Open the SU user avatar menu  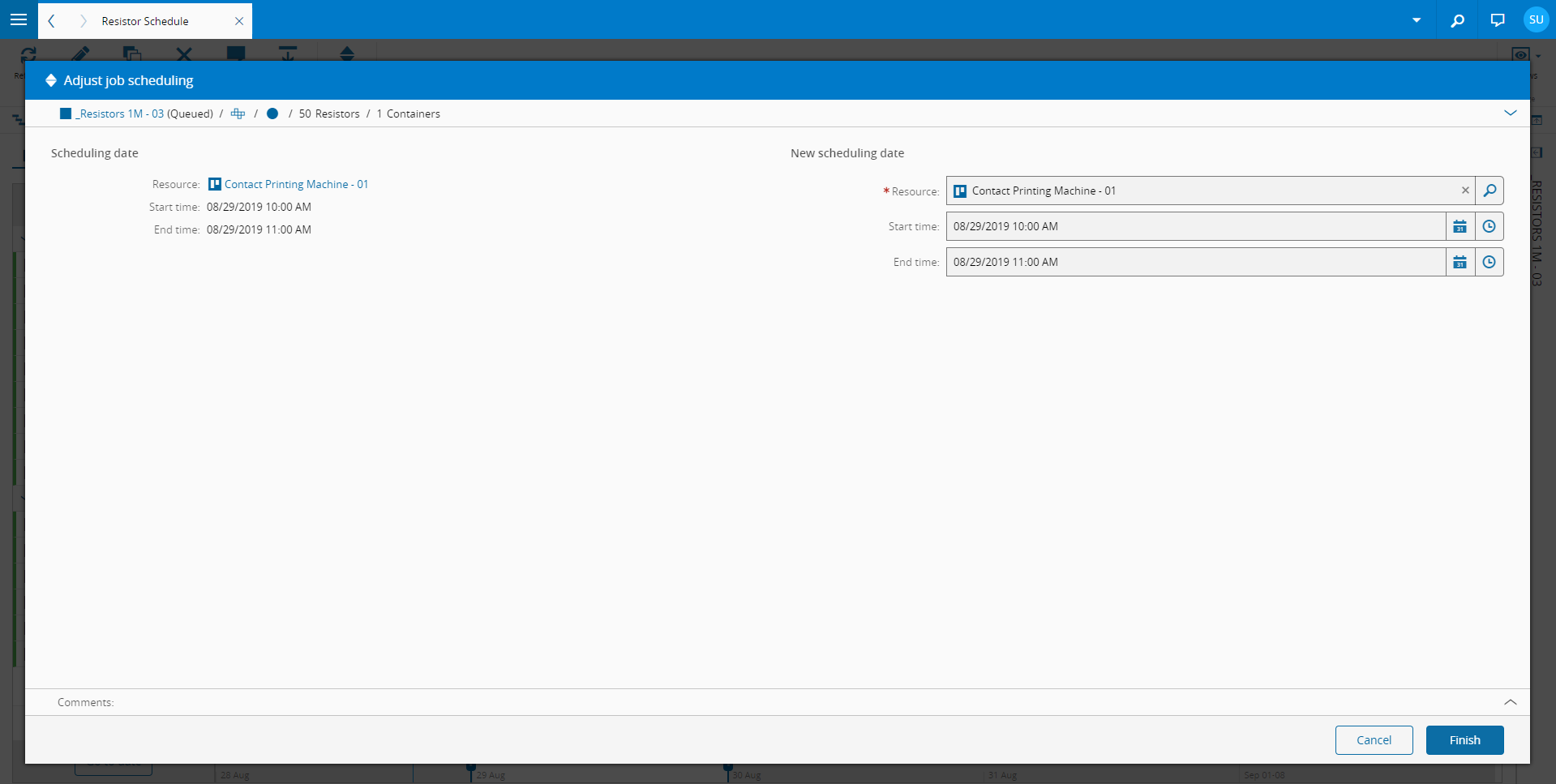1536,19
